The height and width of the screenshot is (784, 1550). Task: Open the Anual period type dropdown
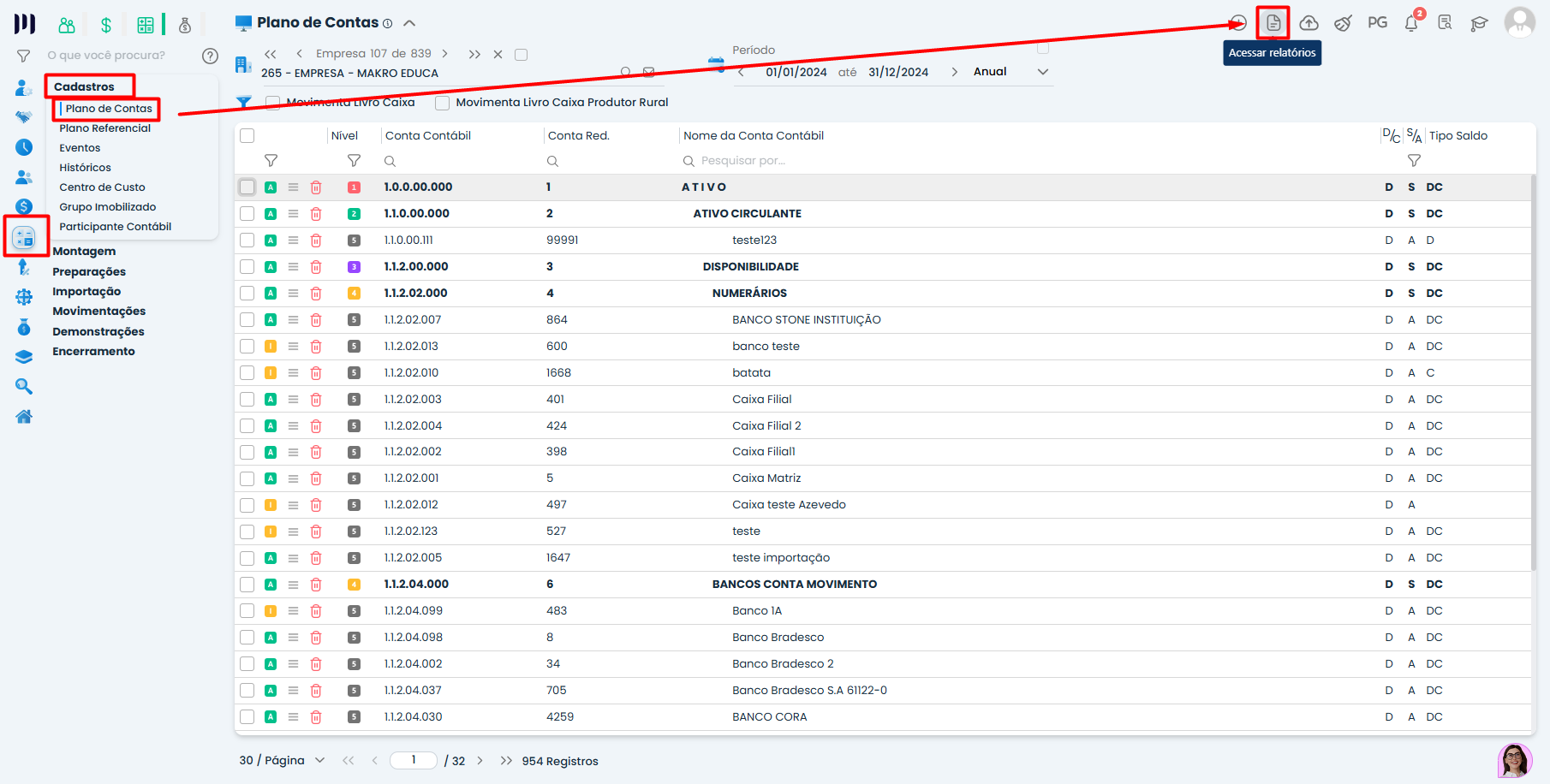pyautogui.click(x=1010, y=72)
